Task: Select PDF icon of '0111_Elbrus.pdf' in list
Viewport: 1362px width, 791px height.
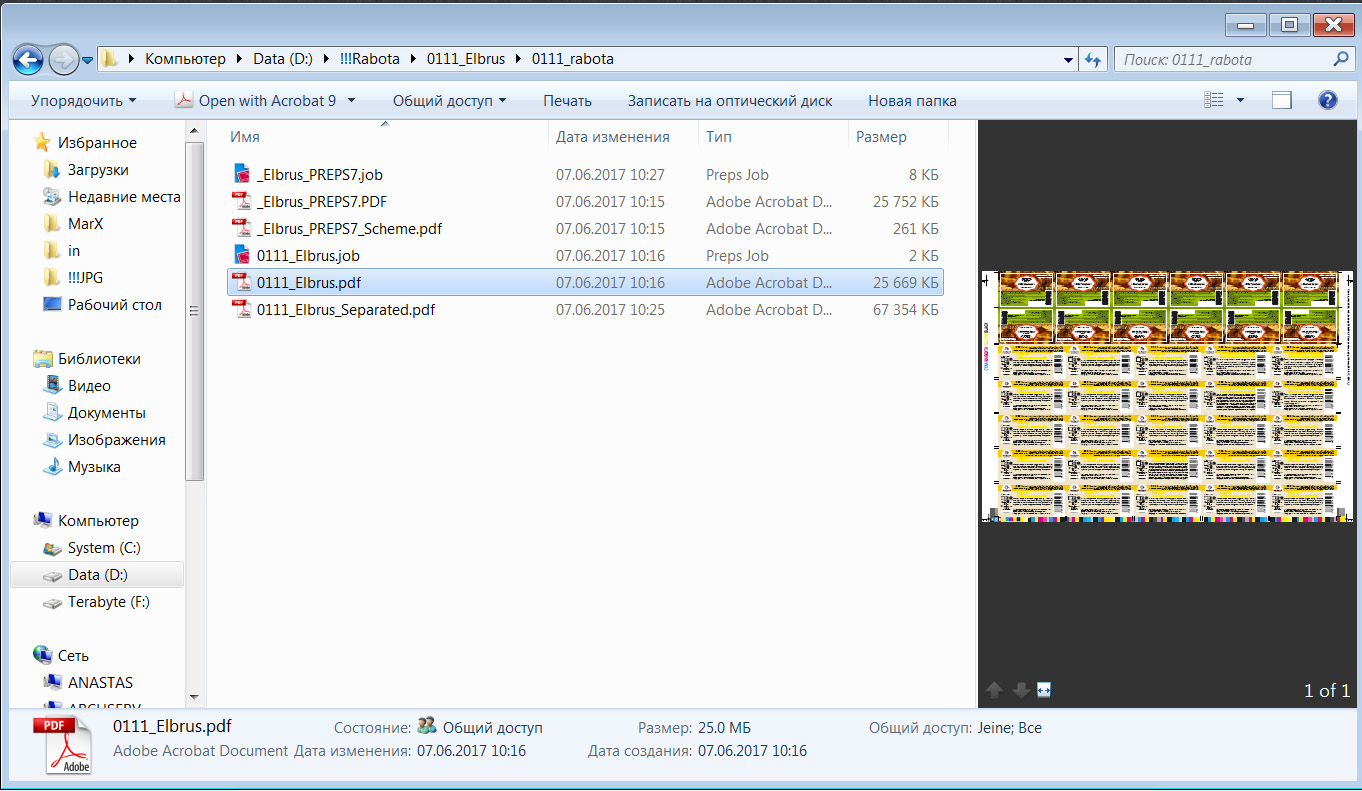Action: [241, 283]
